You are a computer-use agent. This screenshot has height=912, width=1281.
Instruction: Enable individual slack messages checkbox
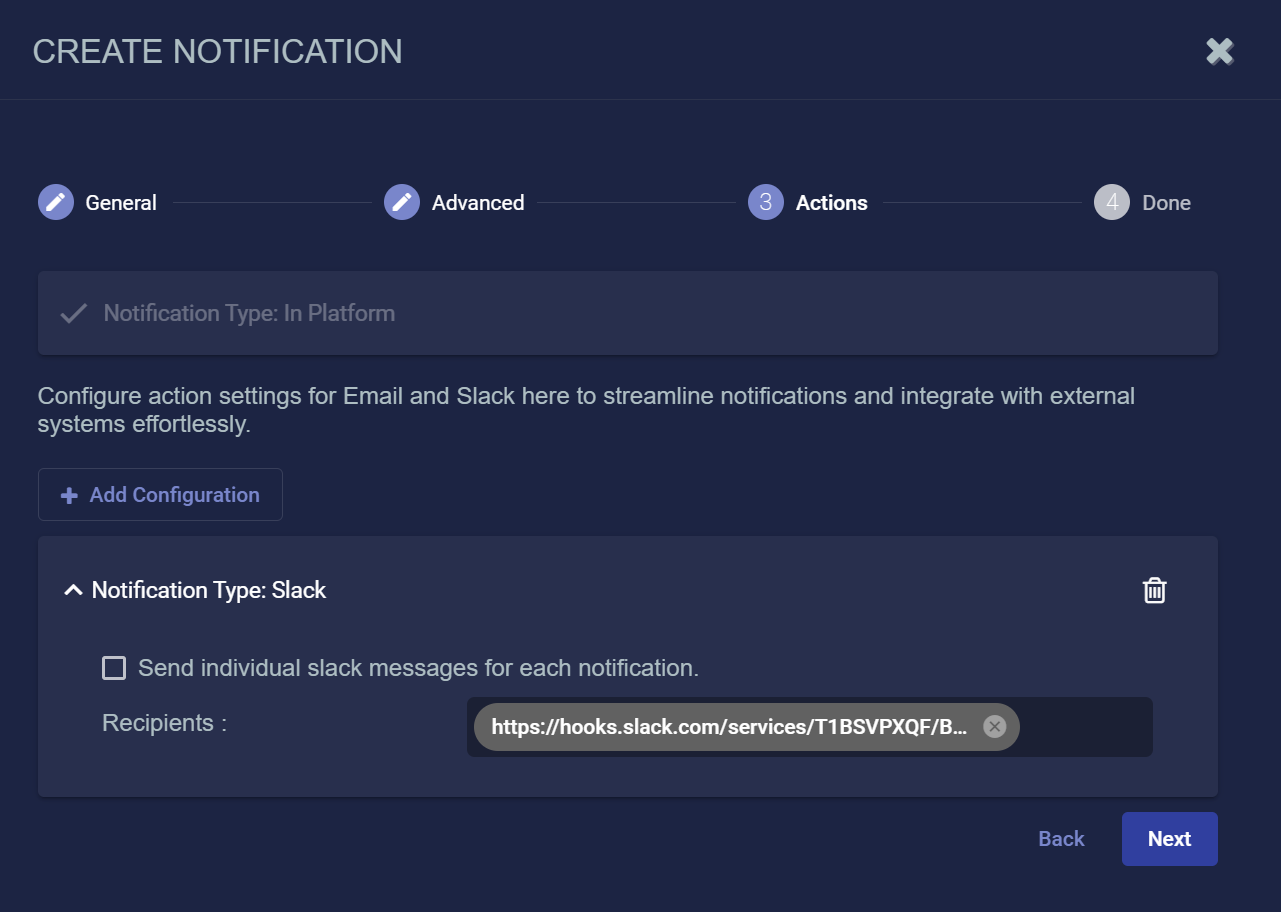tap(114, 668)
